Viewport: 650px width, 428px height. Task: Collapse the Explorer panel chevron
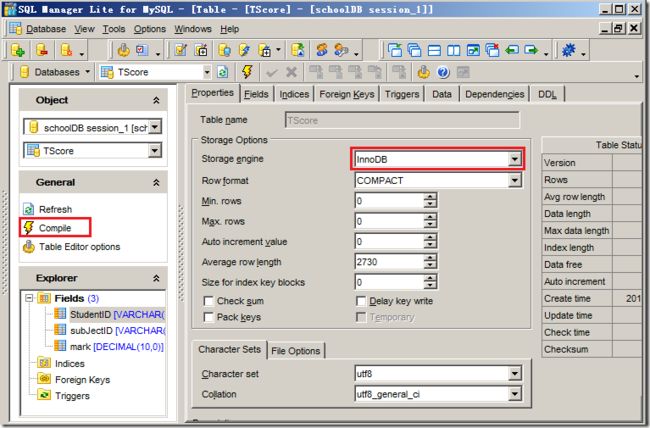point(156,278)
